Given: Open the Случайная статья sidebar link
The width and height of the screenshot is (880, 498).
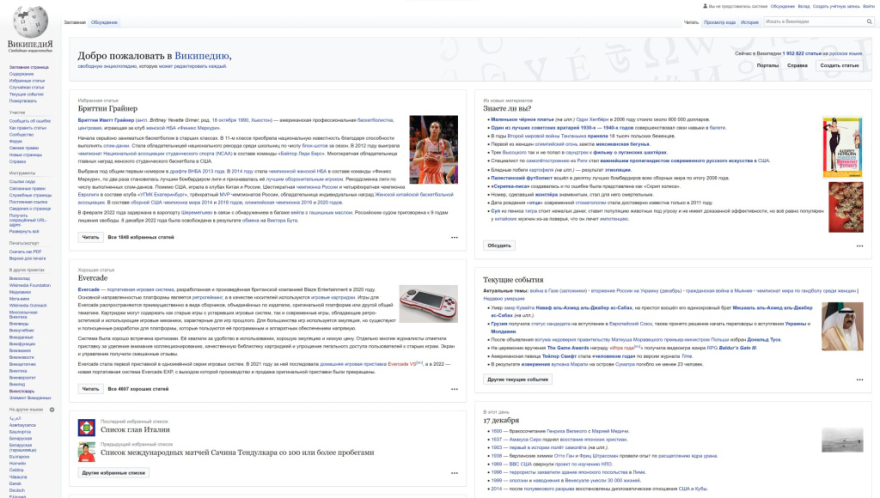Looking at the screenshot, I should tap(26, 87).
